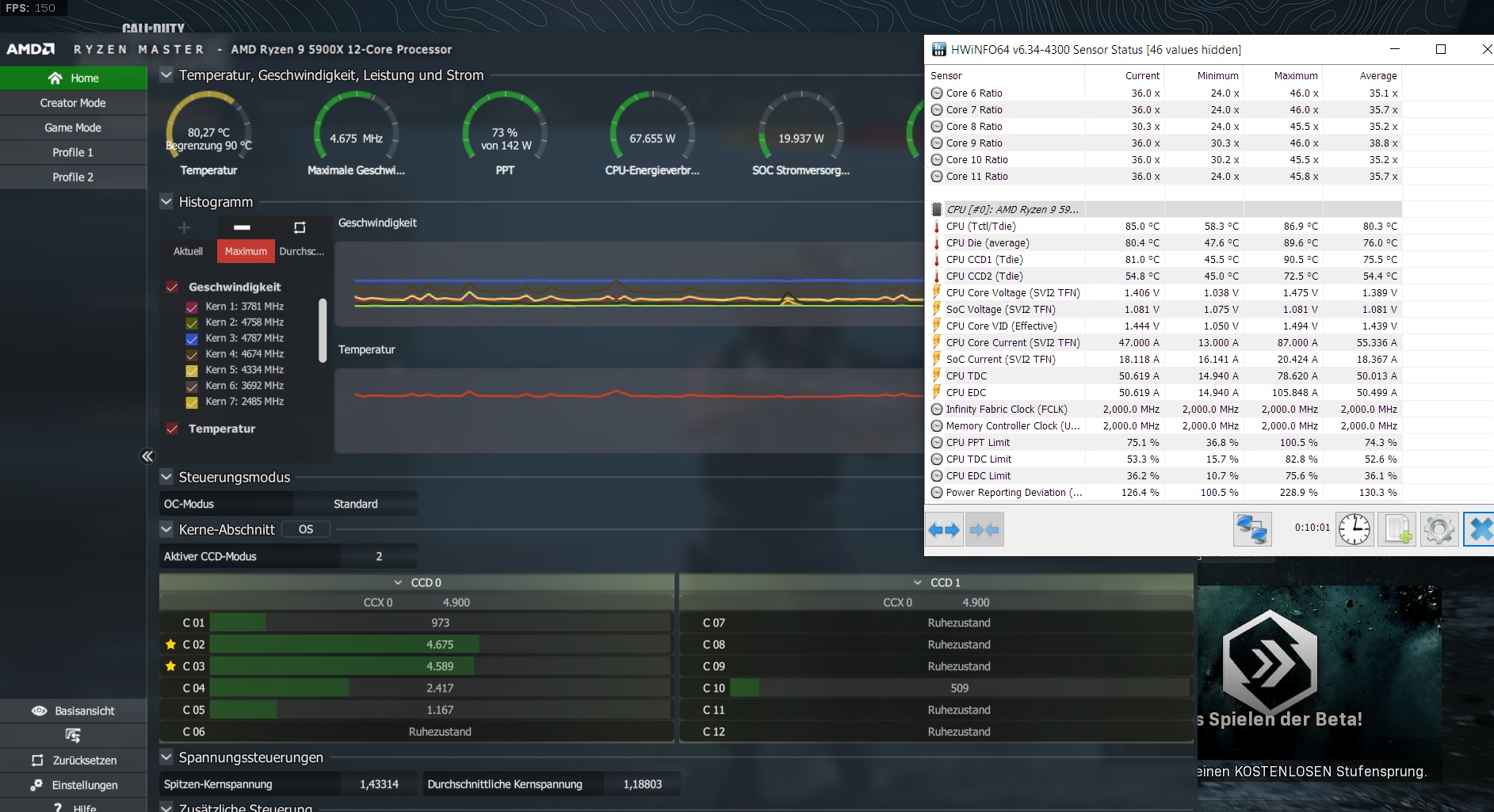Select the Maximum histogram tab
Image resolution: width=1494 pixels, height=812 pixels.
coord(246,251)
